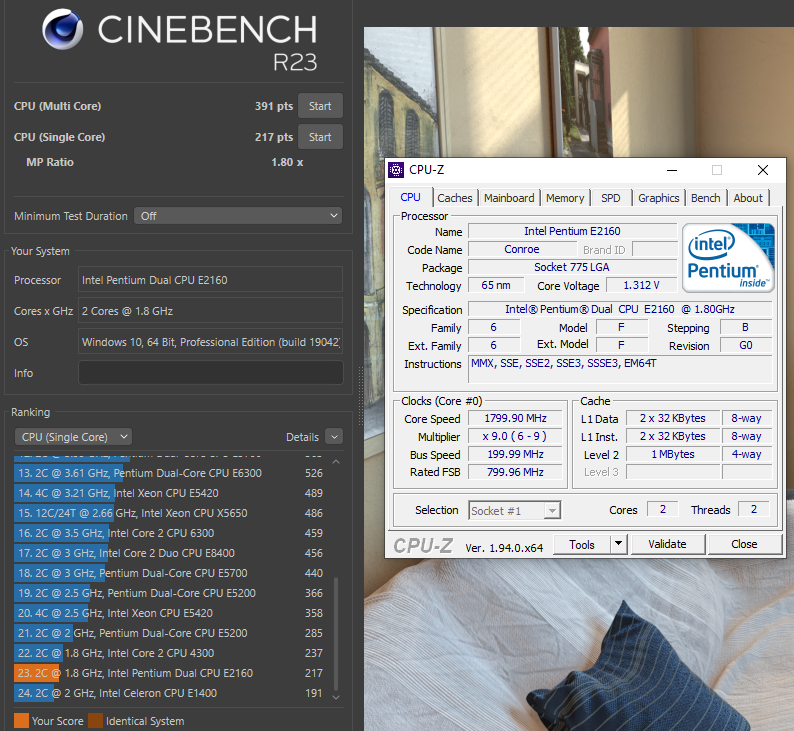This screenshot has width=794, height=731.
Task: Open the Graphics tab in CPU-Z
Action: (658, 198)
